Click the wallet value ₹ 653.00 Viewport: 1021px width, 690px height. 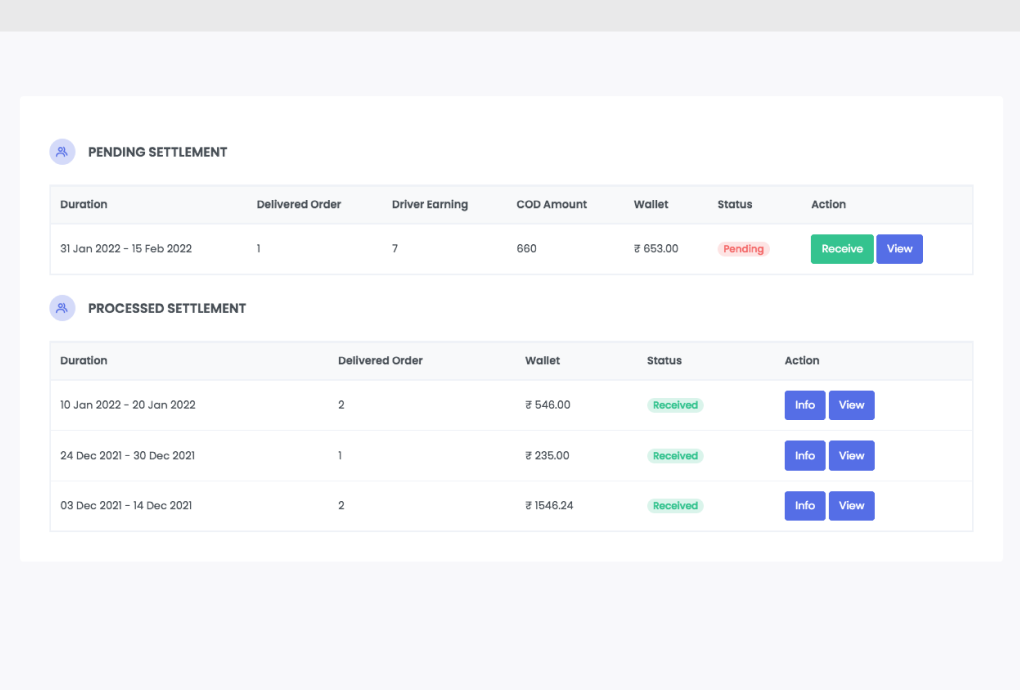click(x=656, y=249)
